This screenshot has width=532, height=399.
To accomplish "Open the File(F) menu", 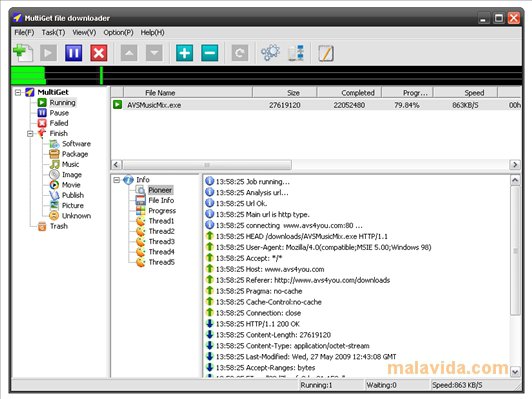I will coord(24,33).
